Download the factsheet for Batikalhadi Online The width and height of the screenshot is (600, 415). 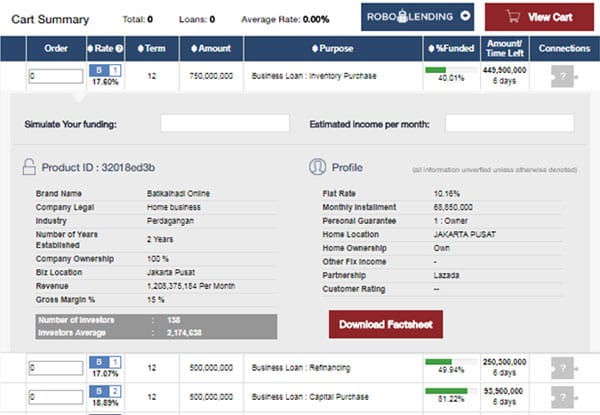click(x=385, y=325)
